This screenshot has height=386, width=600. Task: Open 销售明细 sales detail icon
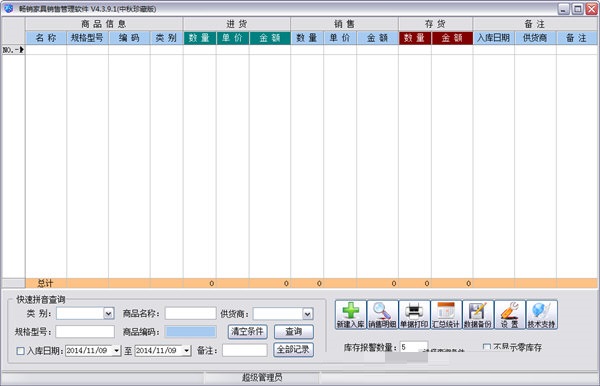(x=382, y=315)
